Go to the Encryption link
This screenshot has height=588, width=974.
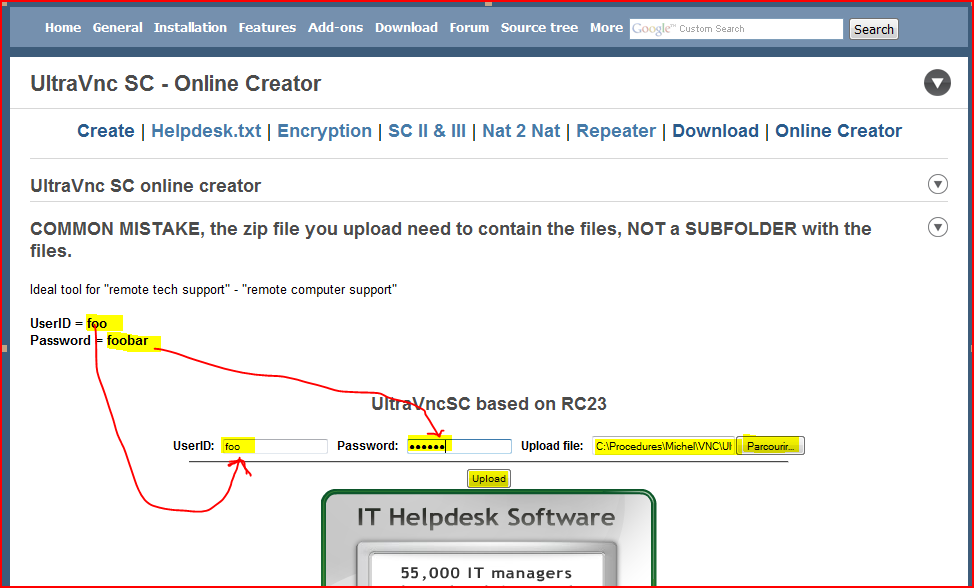click(324, 131)
